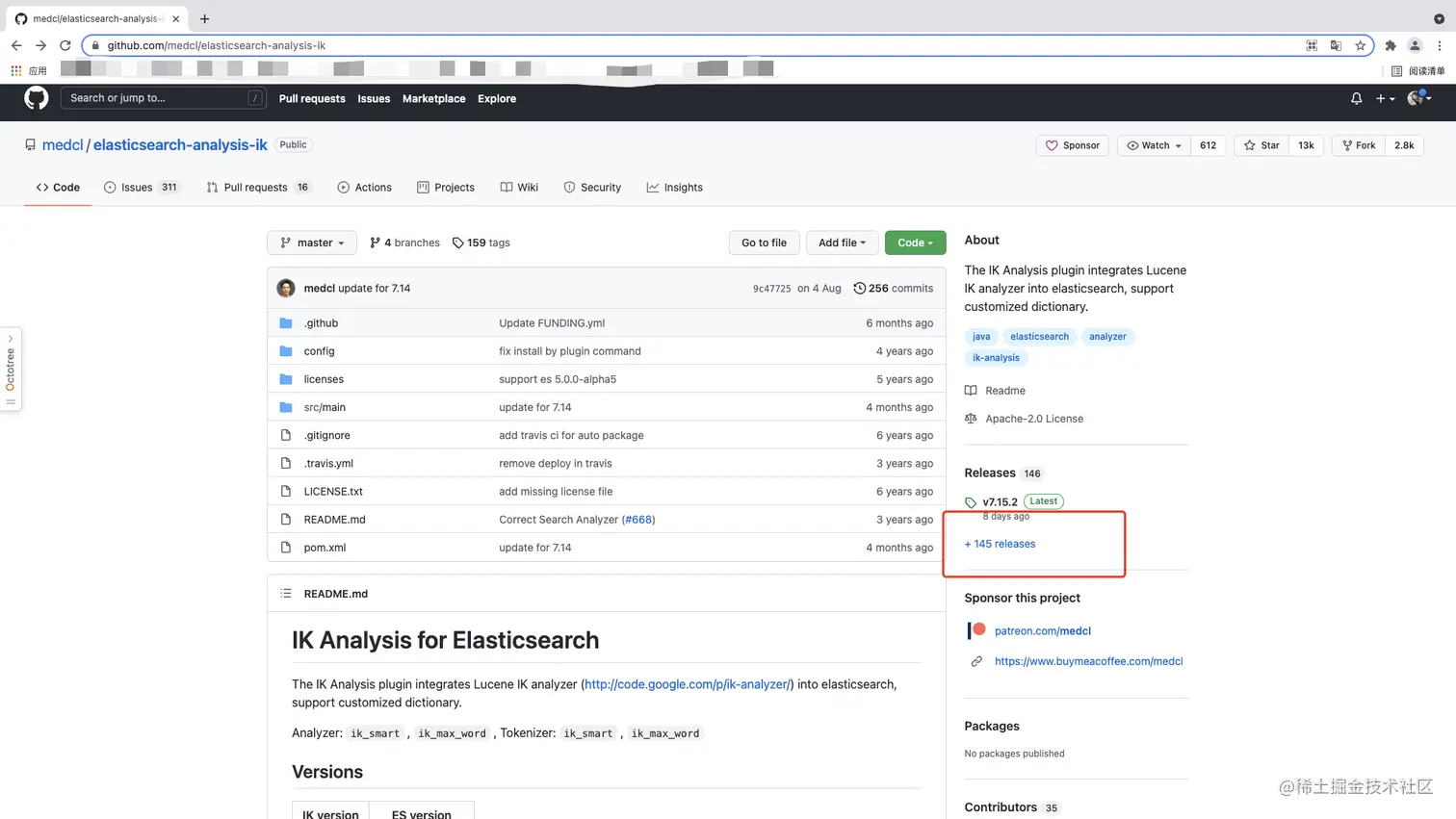The width and height of the screenshot is (1456, 819).
Task: Open Issues in top navigation
Action: click(x=374, y=98)
